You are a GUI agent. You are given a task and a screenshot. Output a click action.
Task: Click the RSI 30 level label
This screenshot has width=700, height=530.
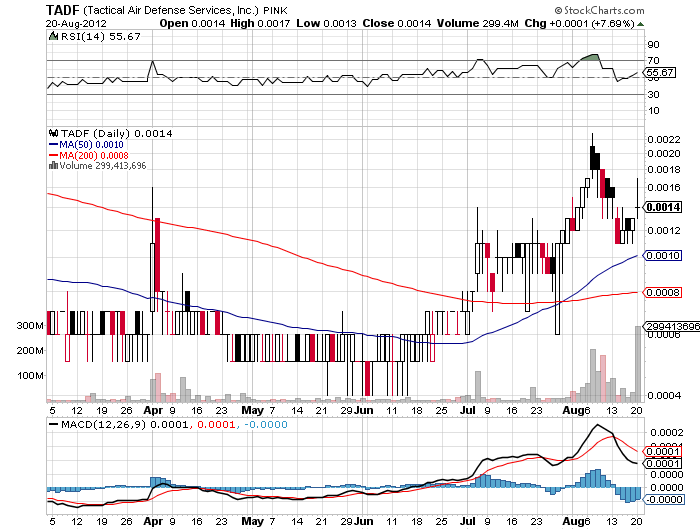point(653,94)
